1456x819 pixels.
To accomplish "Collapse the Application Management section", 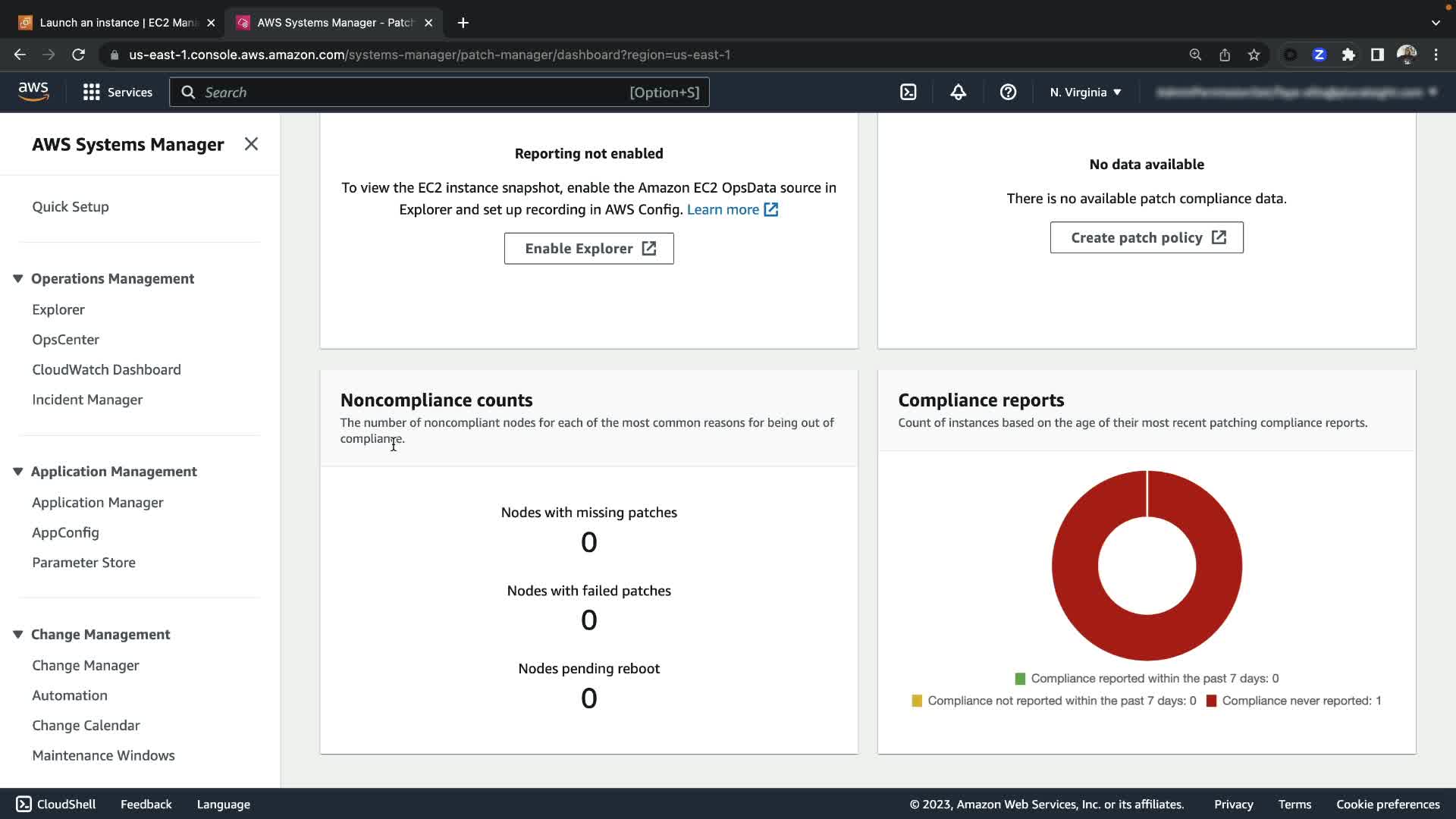I will pyautogui.click(x=17, y=471).
